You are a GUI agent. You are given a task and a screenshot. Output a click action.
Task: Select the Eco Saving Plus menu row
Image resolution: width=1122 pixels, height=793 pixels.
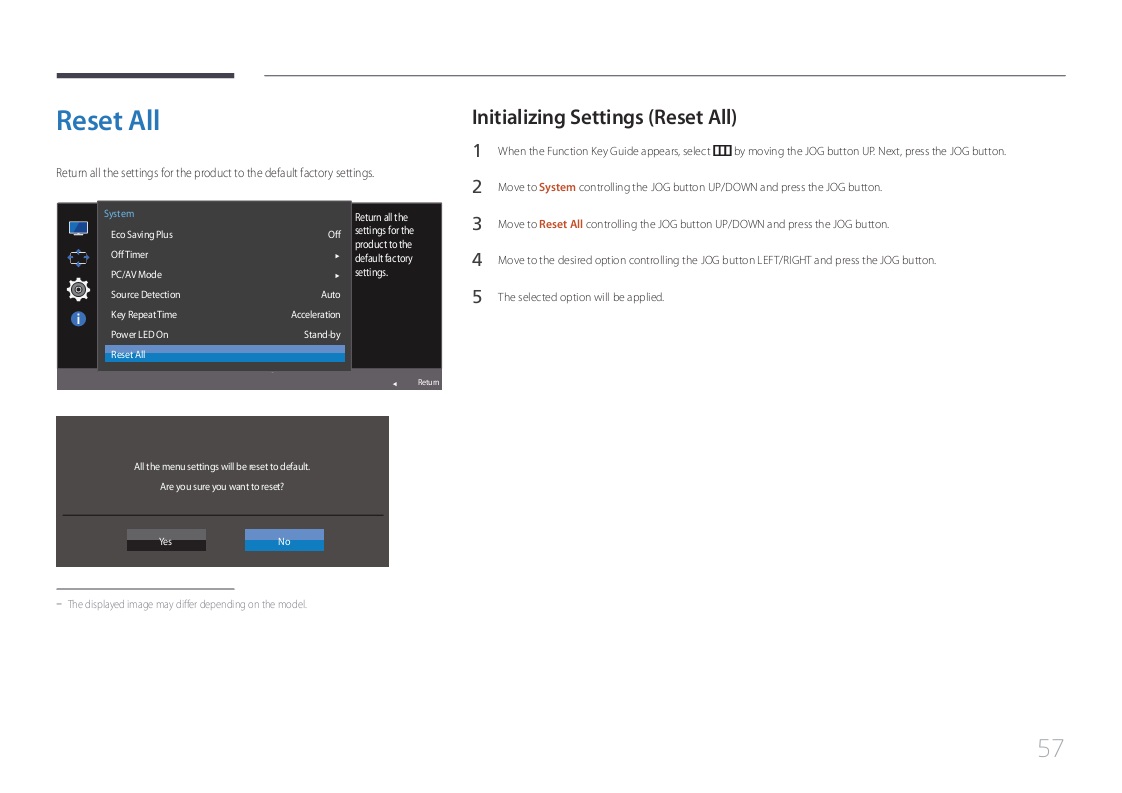[225, 235]
